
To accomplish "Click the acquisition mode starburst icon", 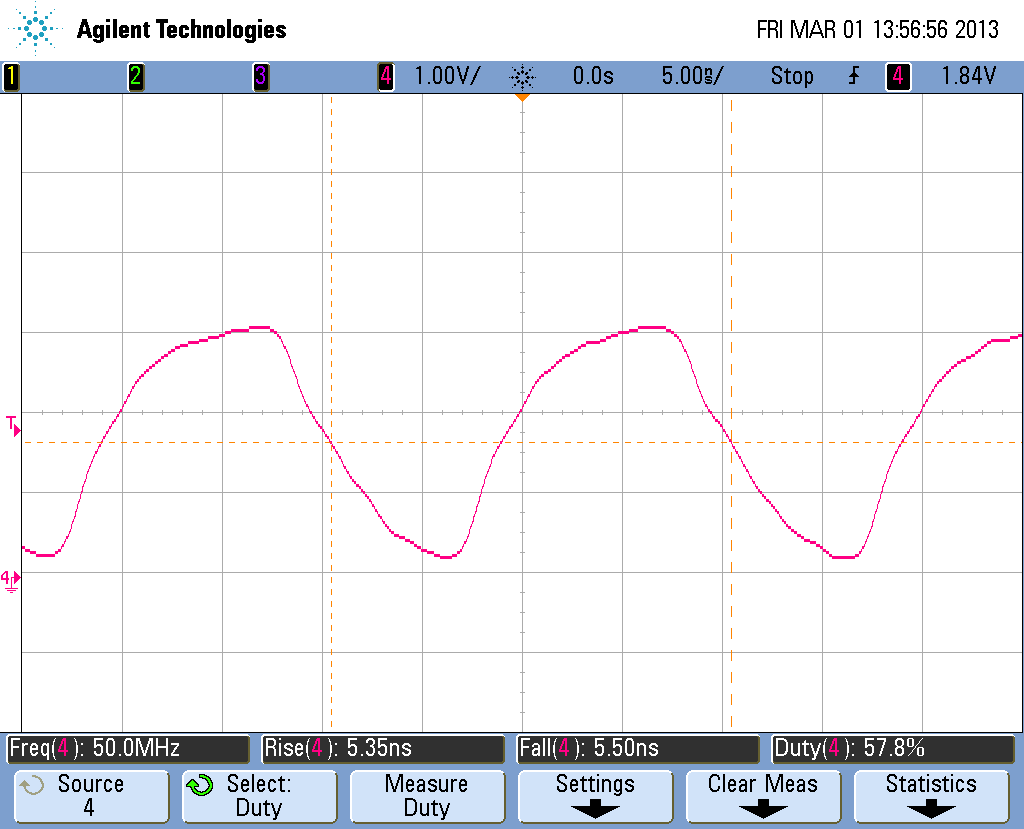I will tap(522, 77).
